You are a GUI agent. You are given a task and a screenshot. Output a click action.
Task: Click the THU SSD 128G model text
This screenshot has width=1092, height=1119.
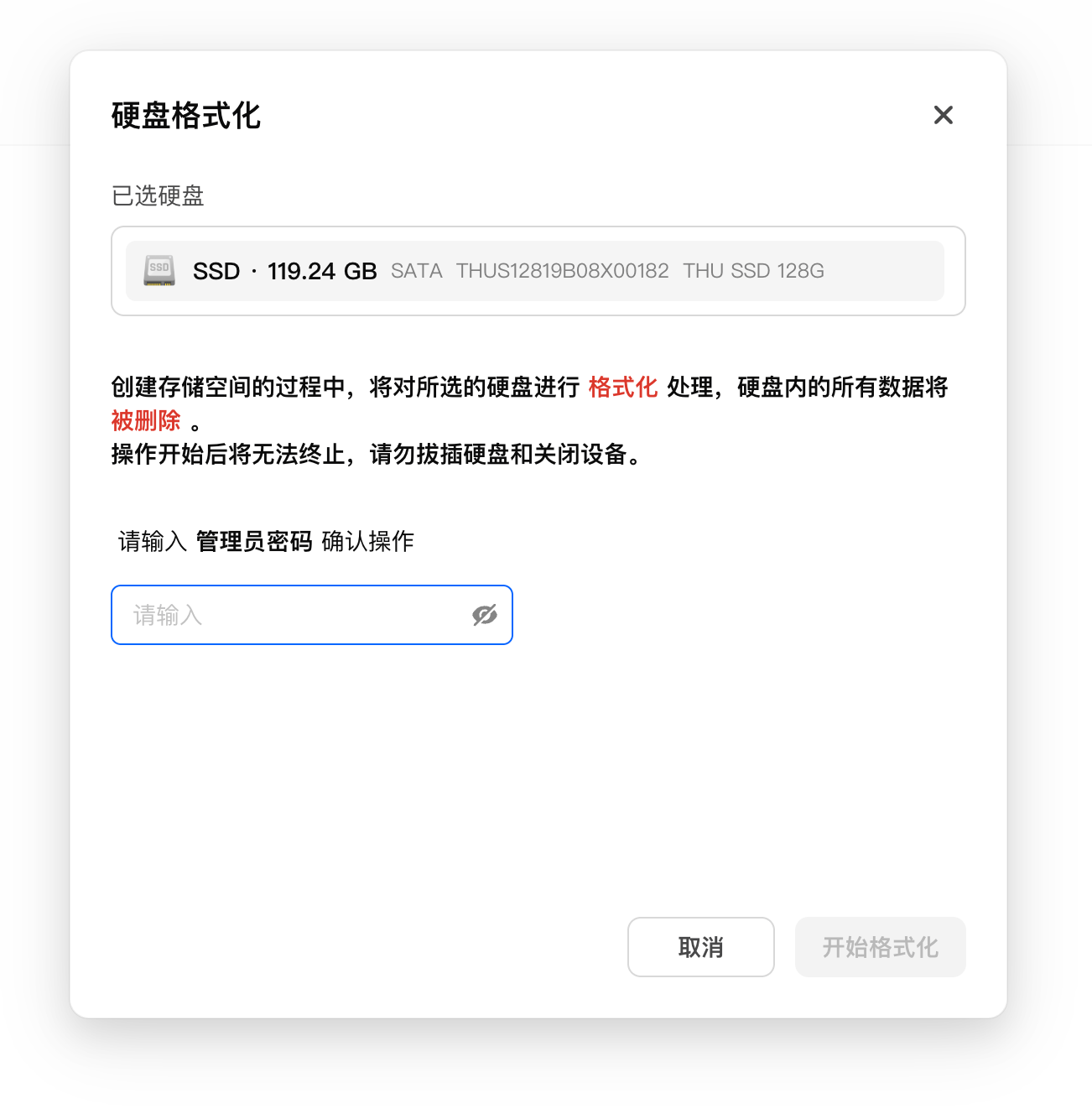(753, 271)
